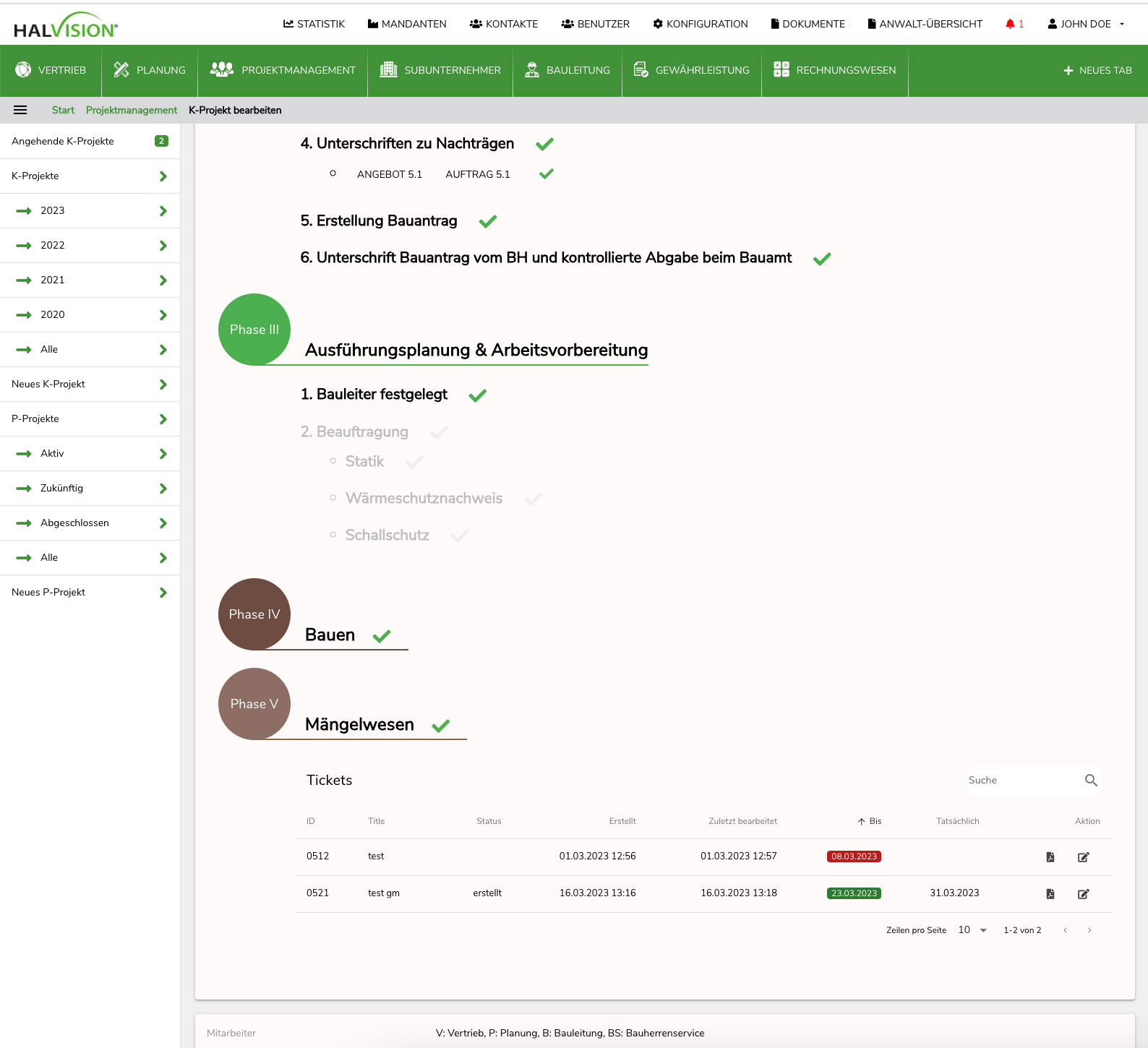Click the Rechnungswesen grid icon
The image size is (1148, 1048).
pos(781,69)
